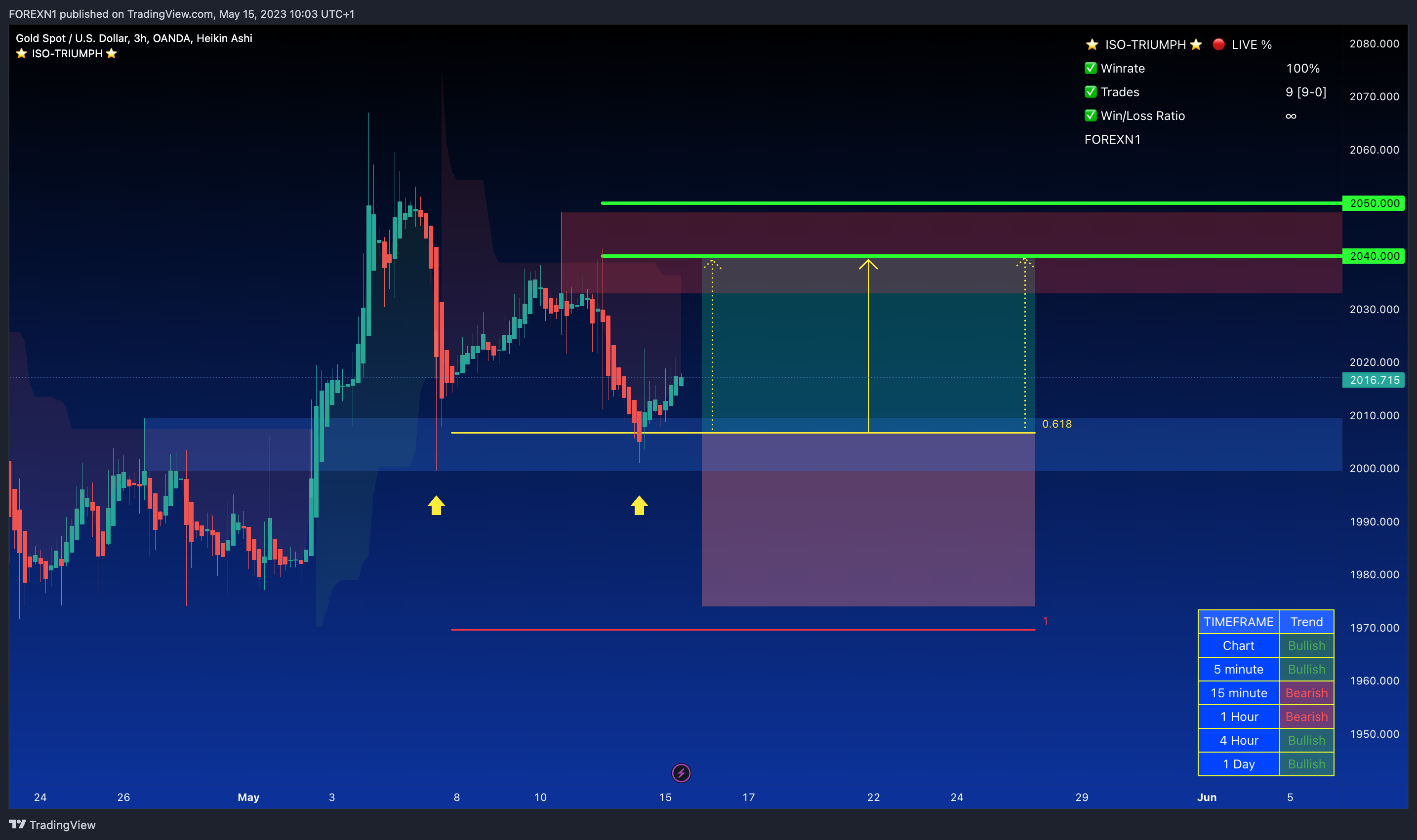The image size is (1417, 840).
Task: Click the 4 Hour timeframe cell
Action: click(x=1239, y=740)
